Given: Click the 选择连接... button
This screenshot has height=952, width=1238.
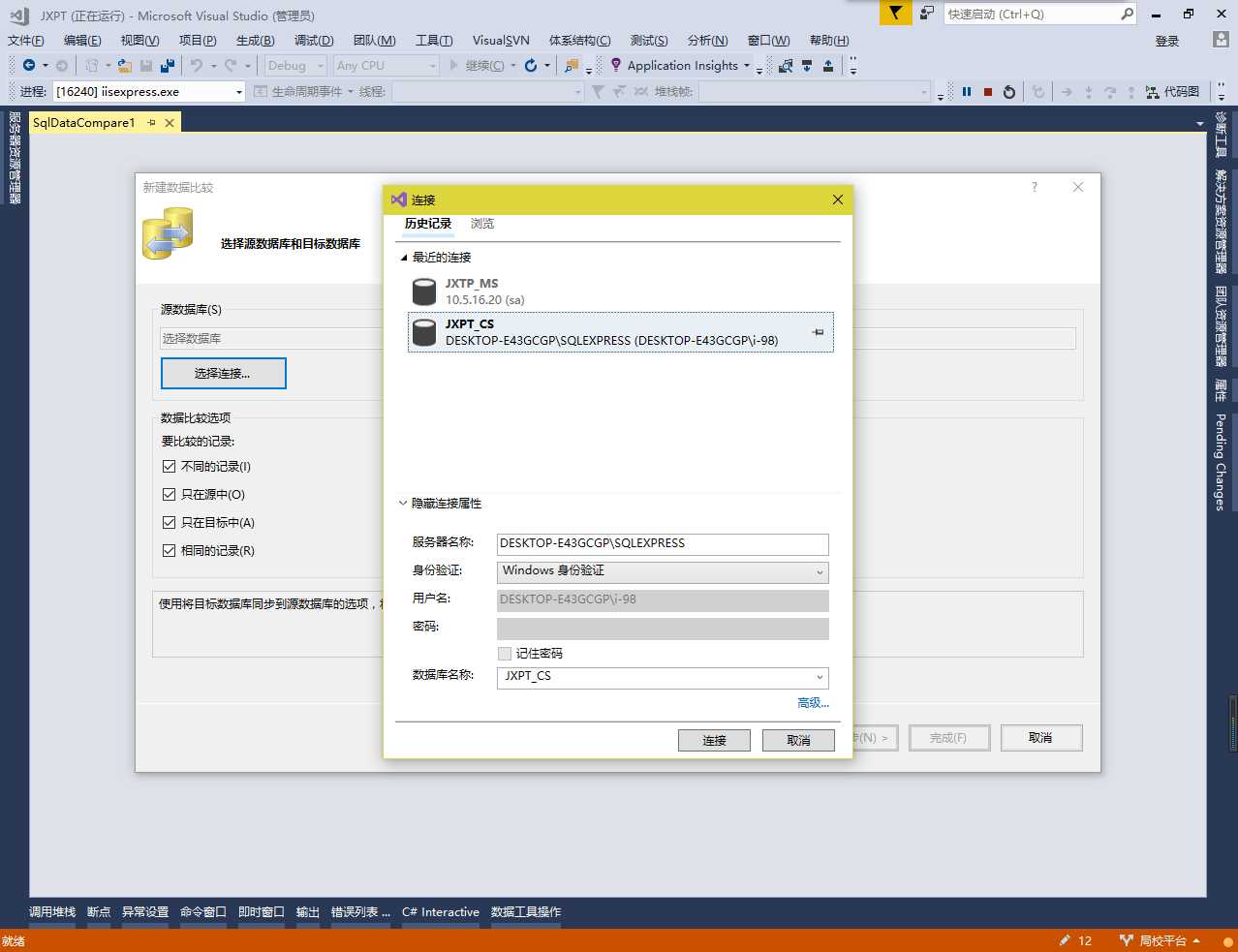Looking at the screenshot, I should click(x=223, y=374).
